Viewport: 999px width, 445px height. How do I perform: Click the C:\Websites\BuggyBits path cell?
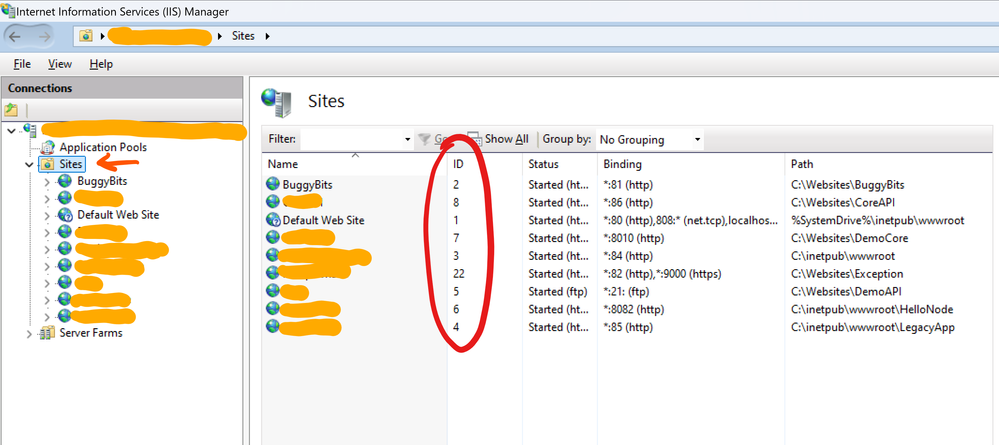pos(847,185)
